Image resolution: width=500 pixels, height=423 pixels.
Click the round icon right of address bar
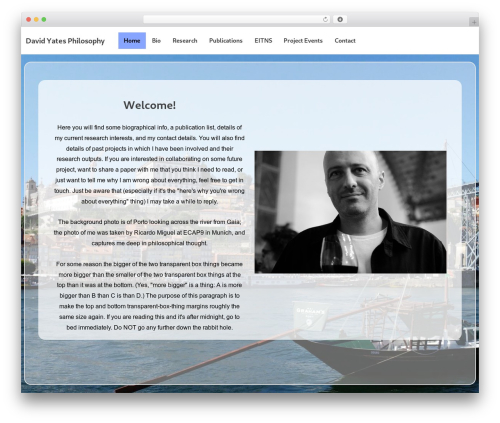(x=340, y=19)
